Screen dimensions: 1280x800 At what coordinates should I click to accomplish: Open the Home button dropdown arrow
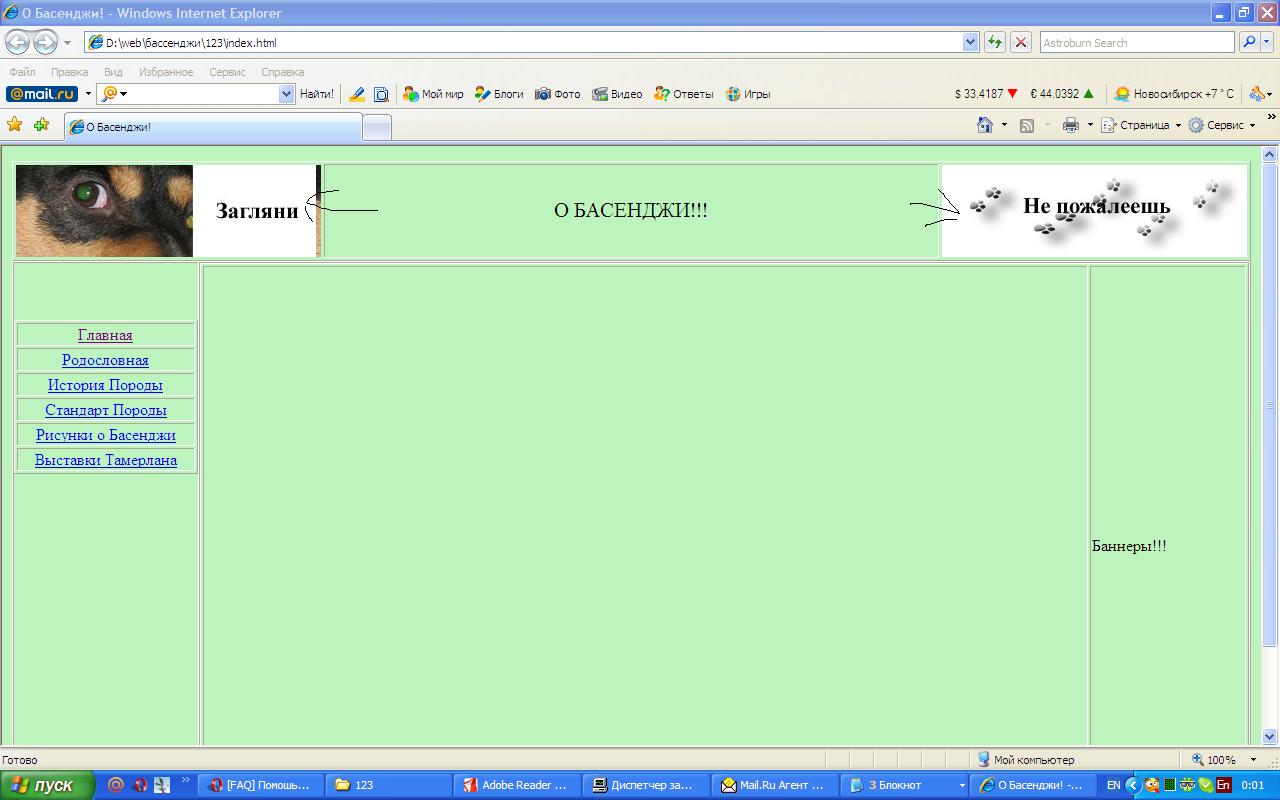click(1005, 125)
